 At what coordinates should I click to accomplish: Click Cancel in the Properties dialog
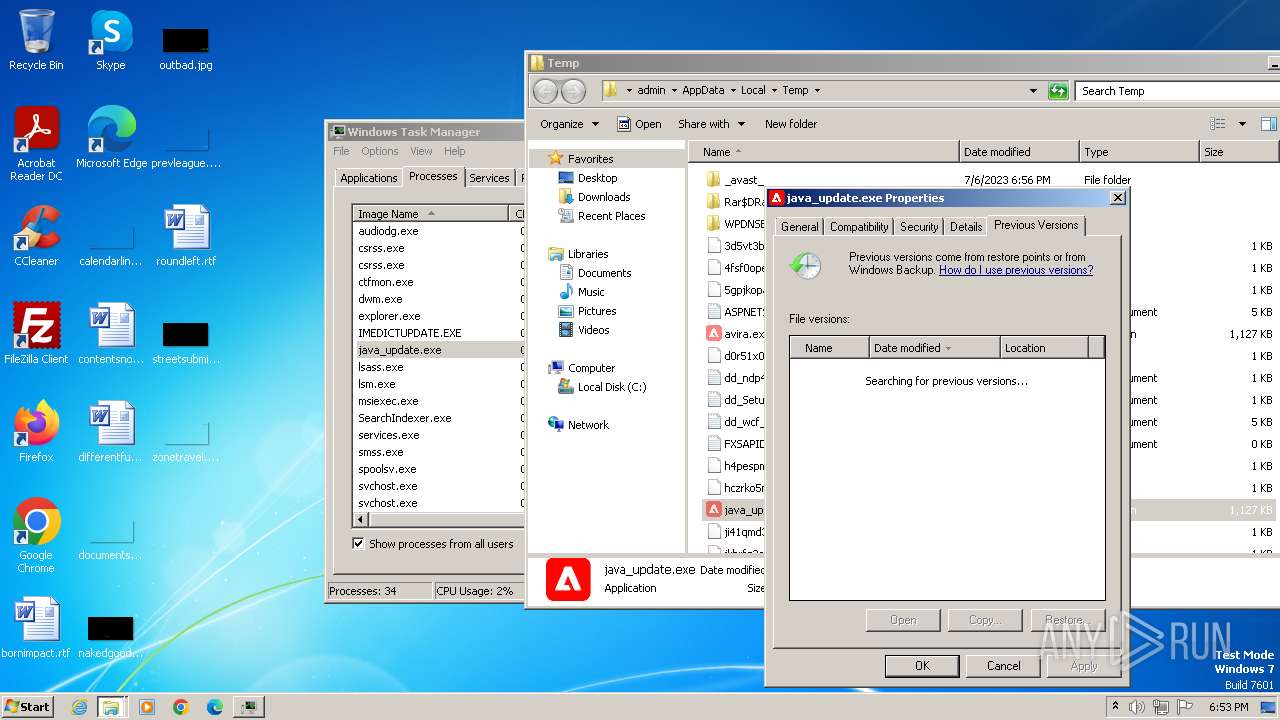tap(1003, 666)
